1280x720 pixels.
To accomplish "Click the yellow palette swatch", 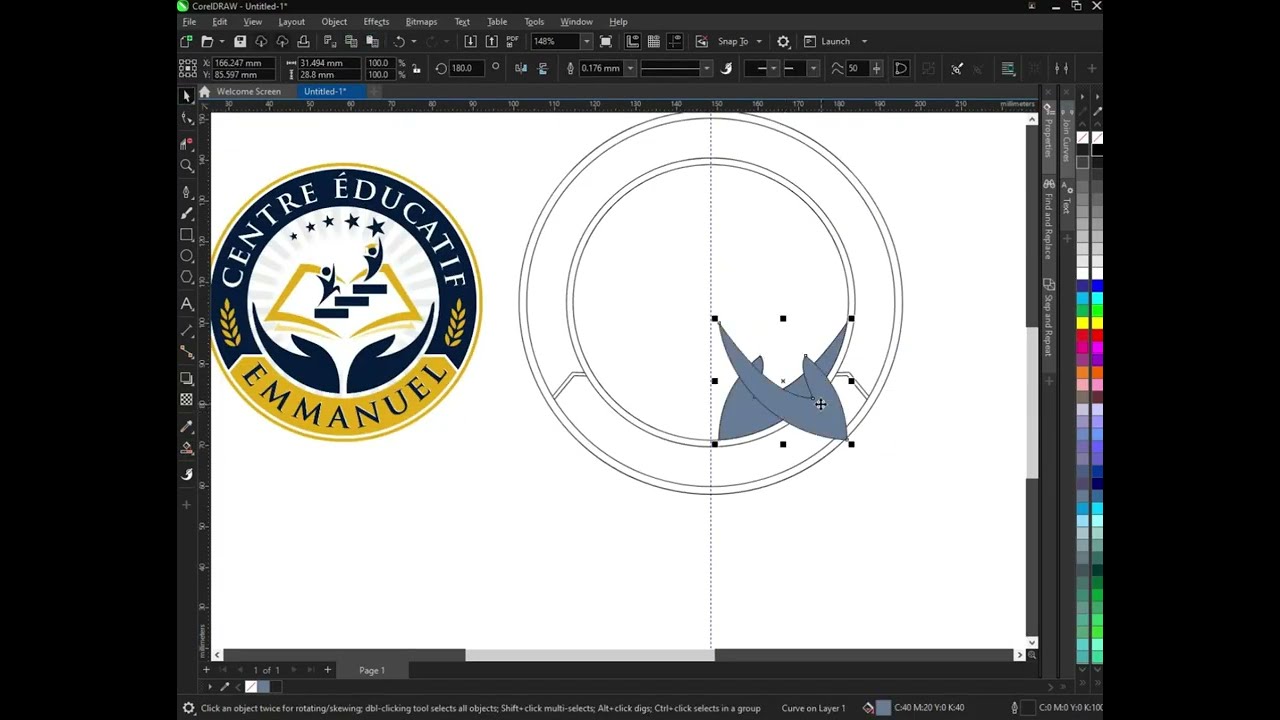I will (1082, 323).
